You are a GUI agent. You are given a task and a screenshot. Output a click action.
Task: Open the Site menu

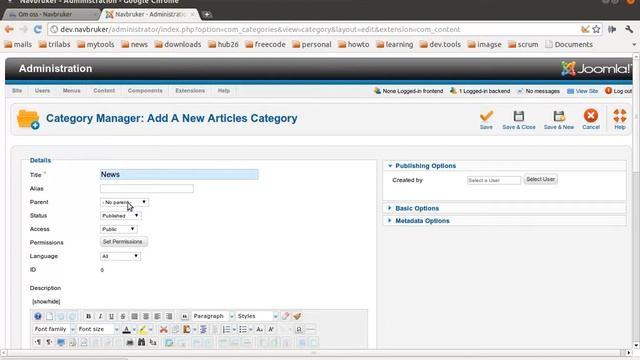tap(17, 91)
